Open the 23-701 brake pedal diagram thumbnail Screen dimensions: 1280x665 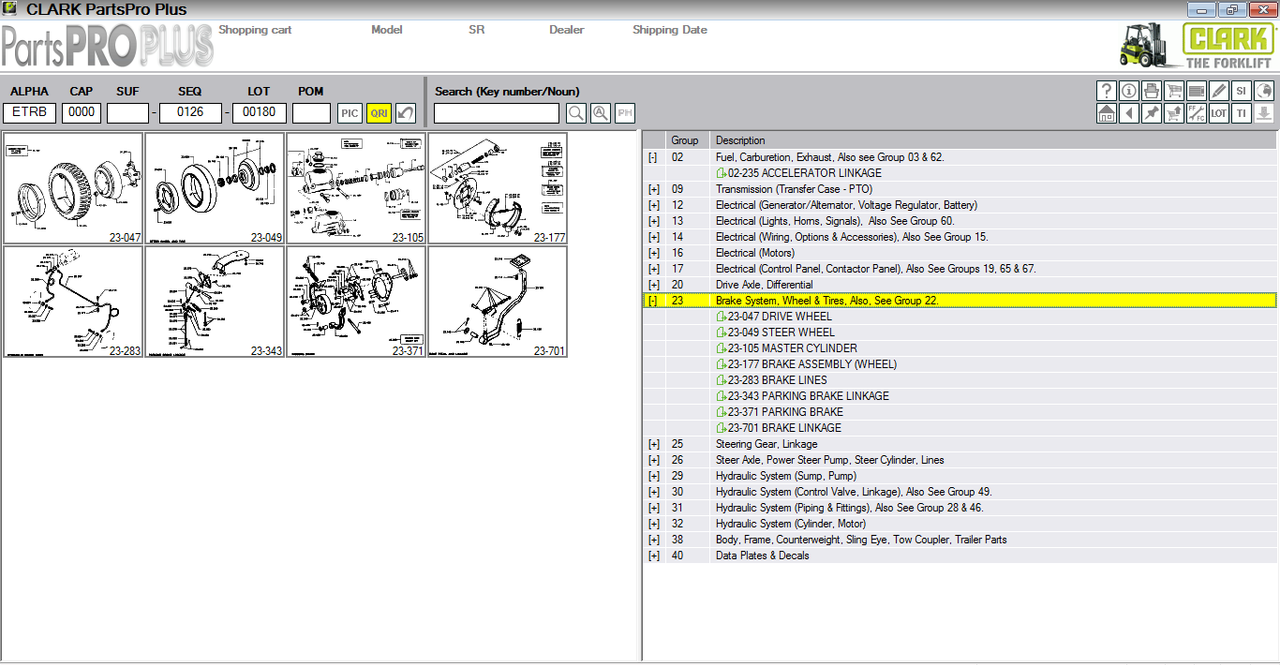click(497, 302)
